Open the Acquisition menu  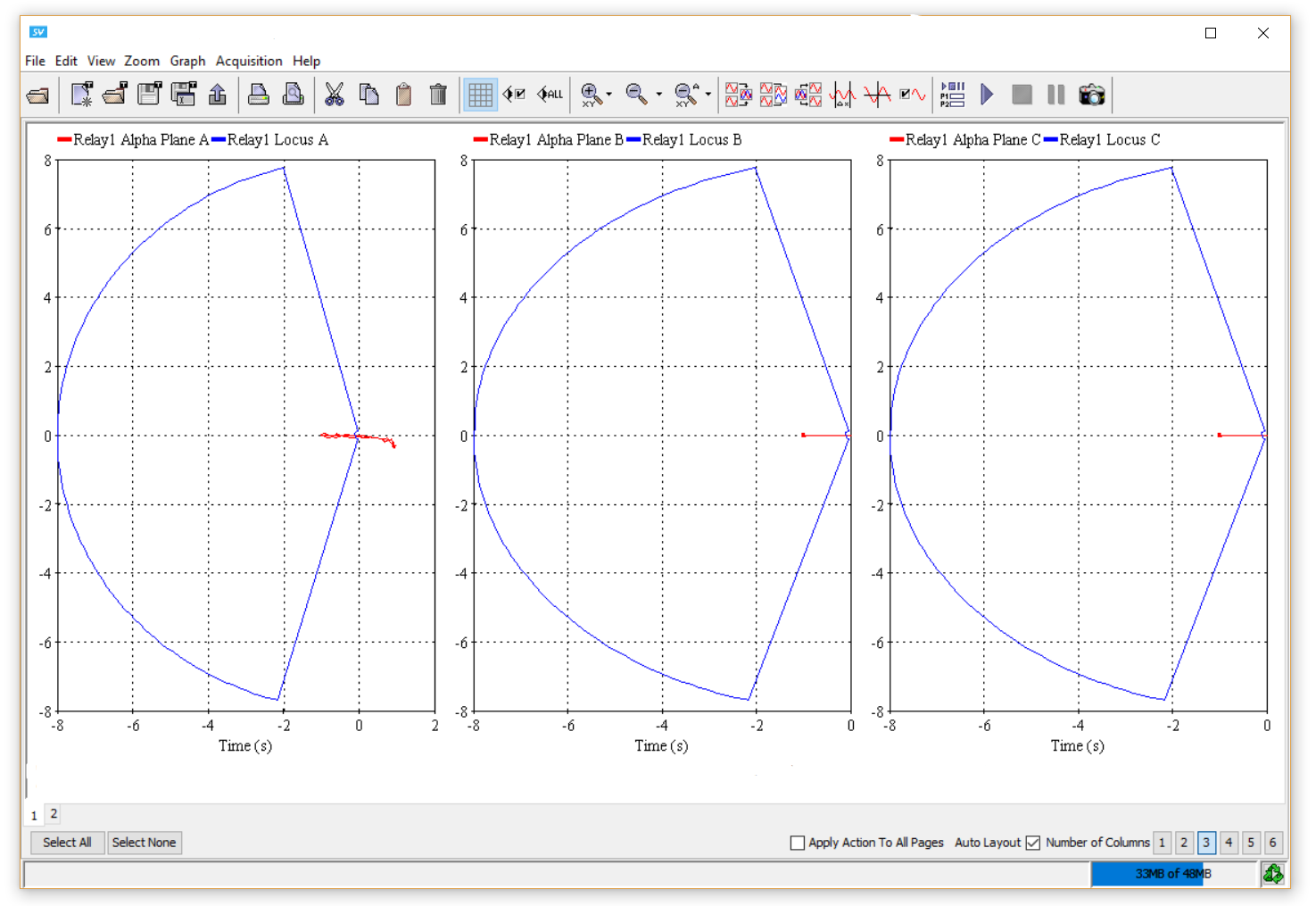coord(248,61)
